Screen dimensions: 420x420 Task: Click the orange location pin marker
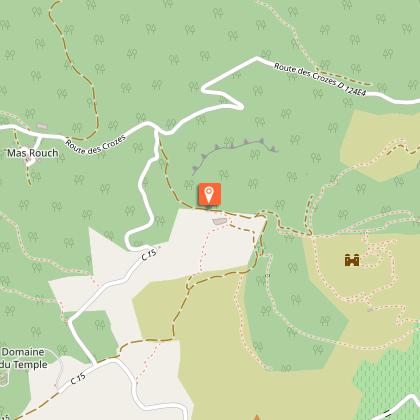click(209, 194)
